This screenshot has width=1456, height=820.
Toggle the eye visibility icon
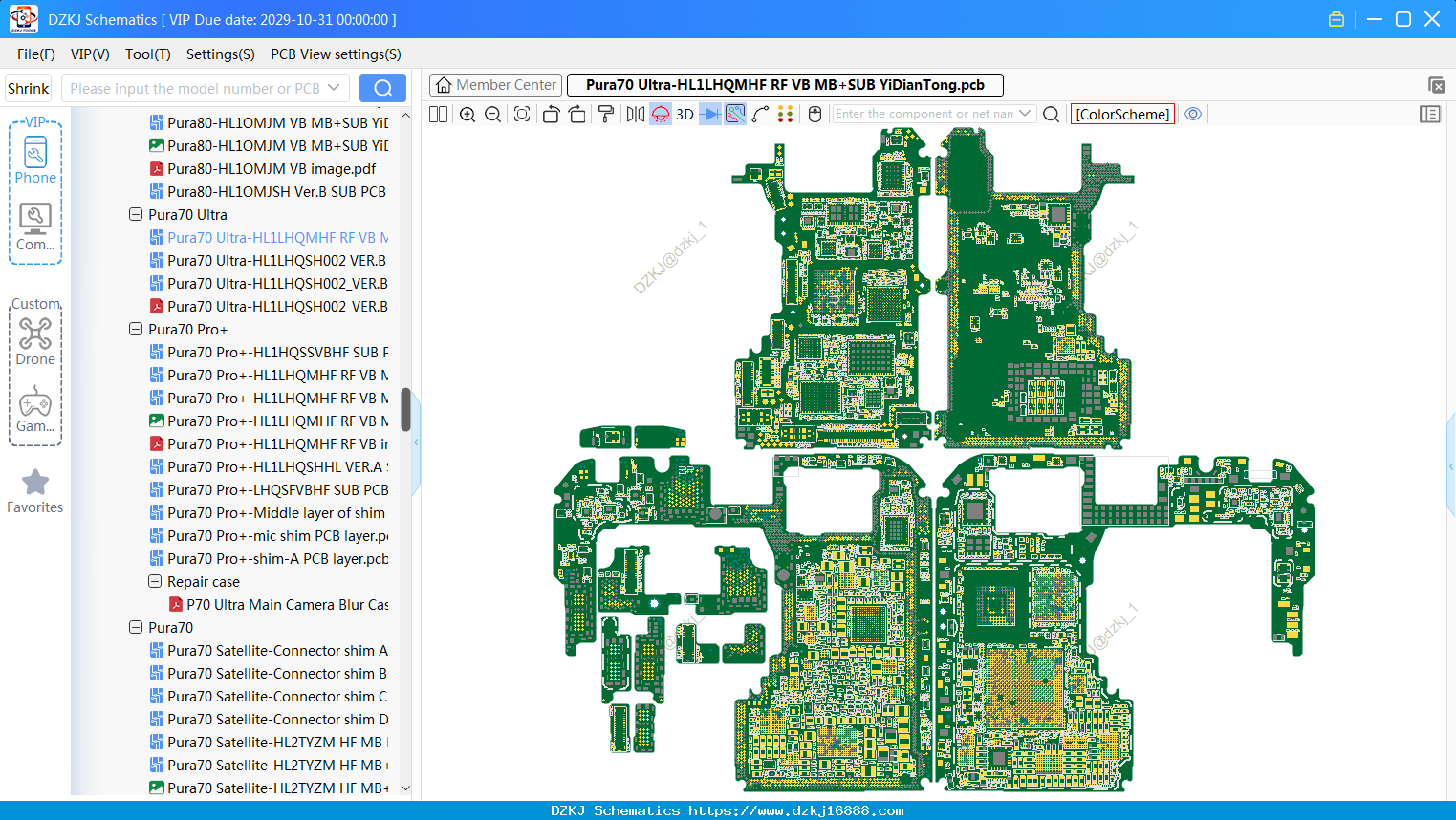click(1193, 114)
